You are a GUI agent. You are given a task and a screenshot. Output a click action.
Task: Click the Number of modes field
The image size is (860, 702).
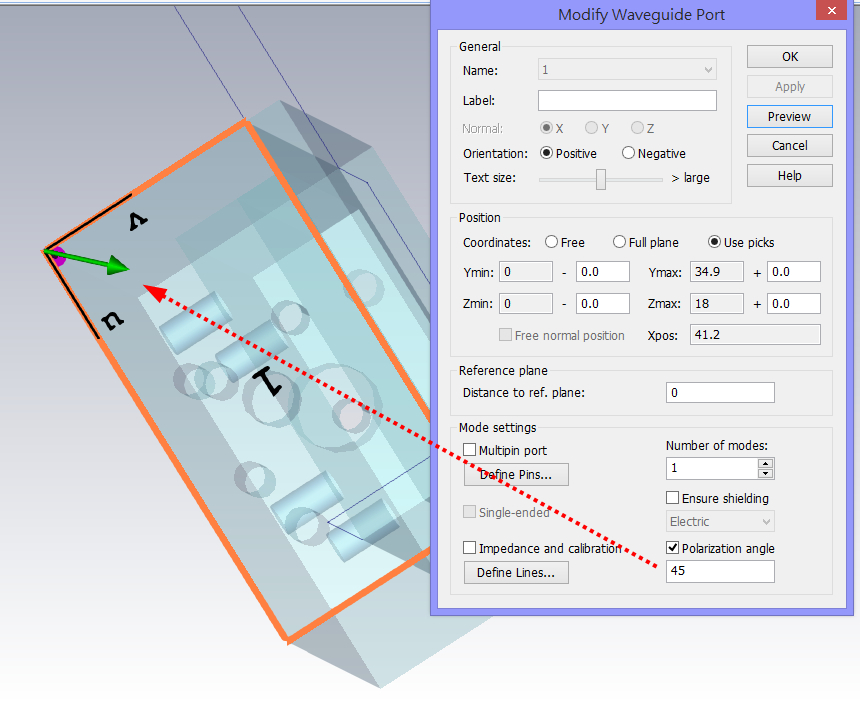(x=712, y=468)
